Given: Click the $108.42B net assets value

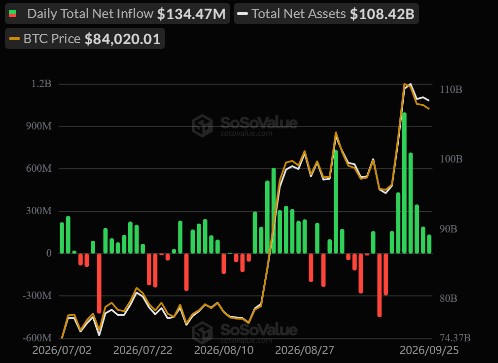Looking at the screenshot, I should coord(382,14).
